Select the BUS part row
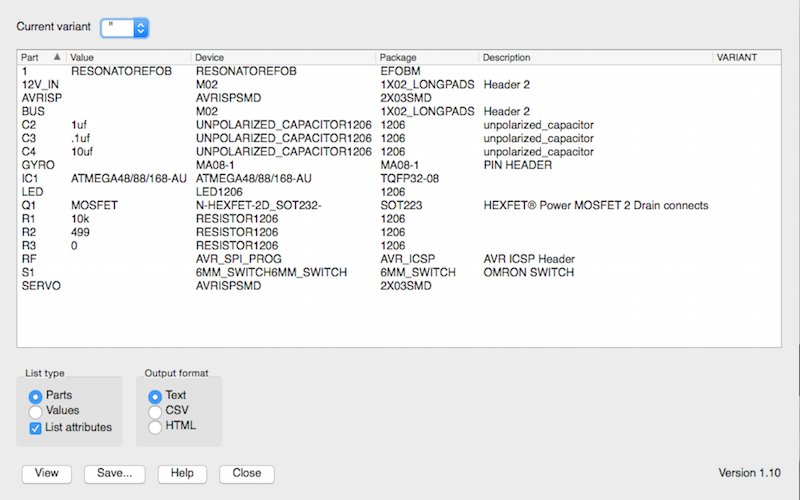This screenshot has height=500, width=800. [399, 111]
